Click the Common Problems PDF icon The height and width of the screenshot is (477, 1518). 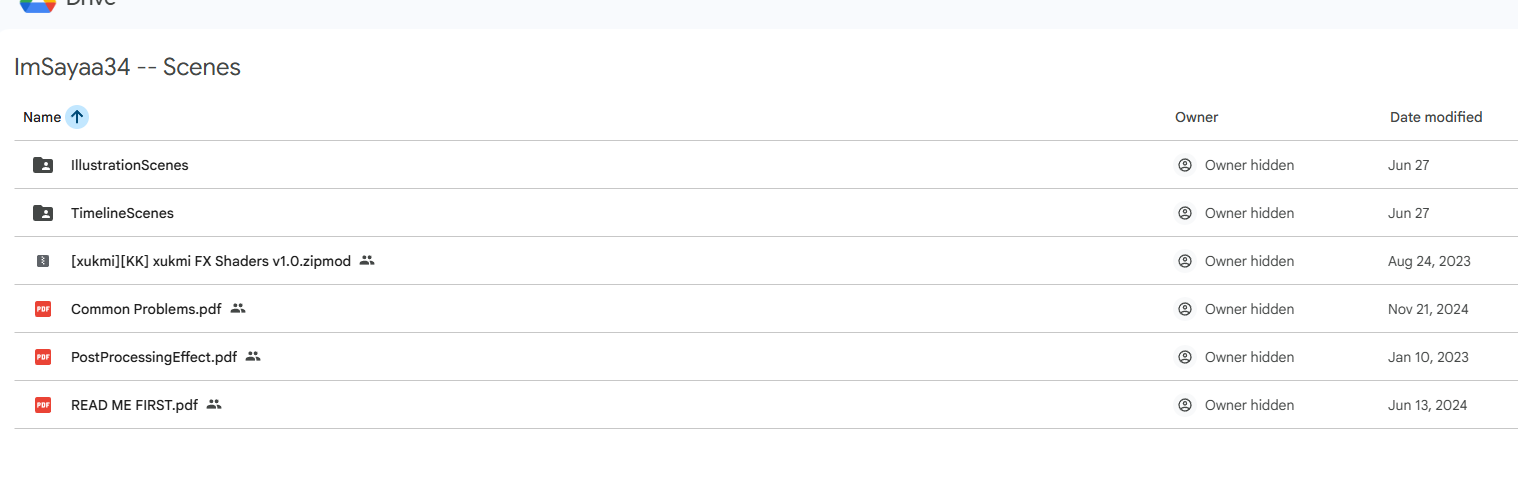pyautogui.click(x=43, y=309)
